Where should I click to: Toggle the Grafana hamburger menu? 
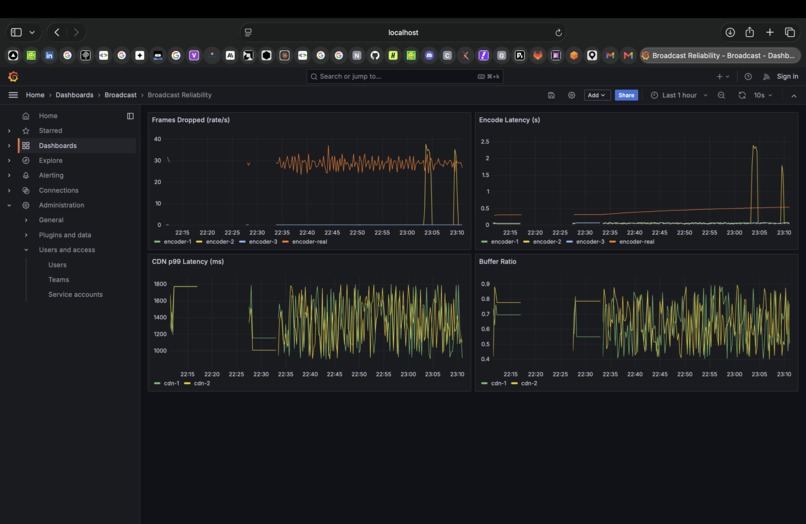(x=13, y=95)
